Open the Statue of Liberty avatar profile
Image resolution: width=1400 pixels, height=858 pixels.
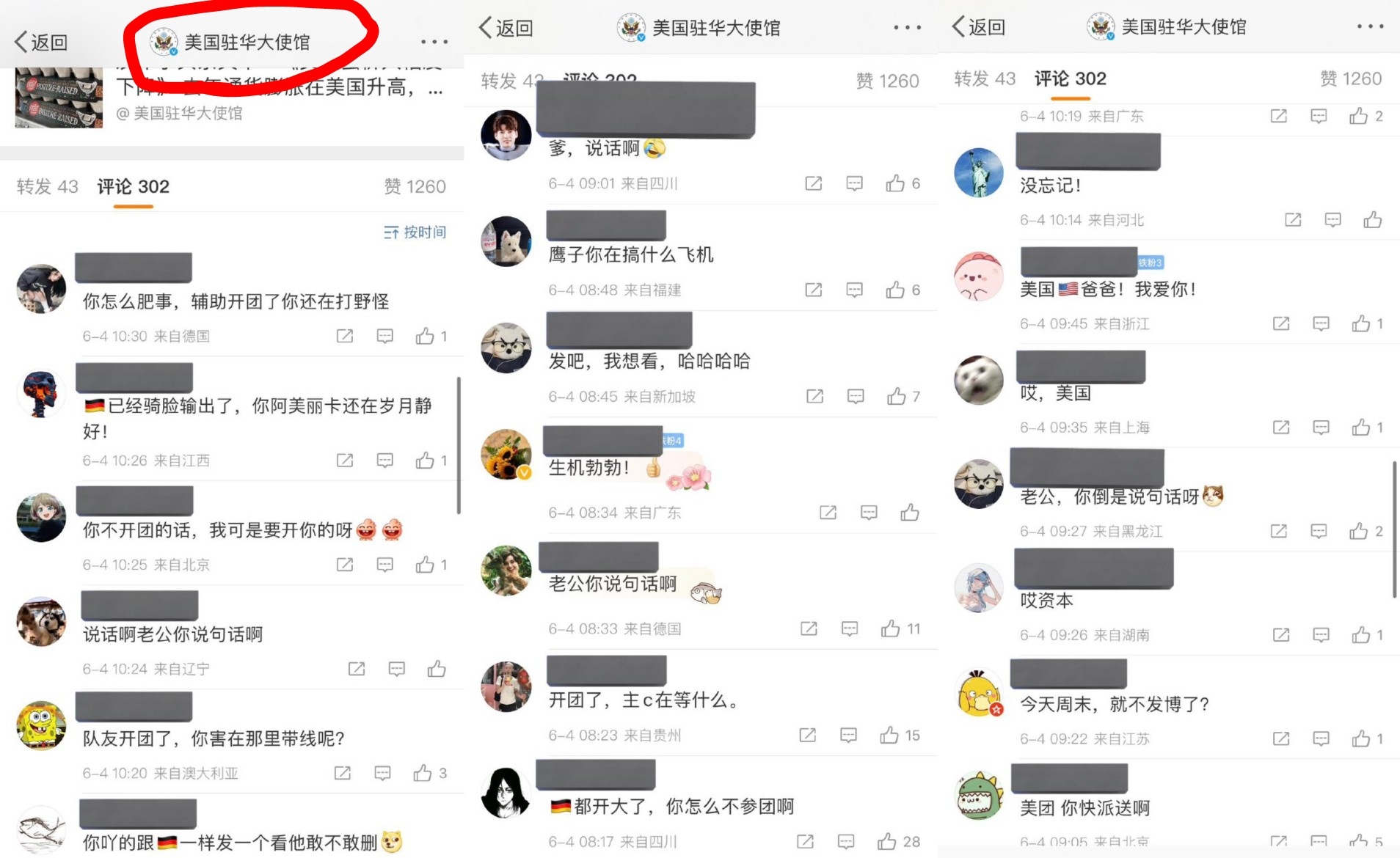[978, 172]
